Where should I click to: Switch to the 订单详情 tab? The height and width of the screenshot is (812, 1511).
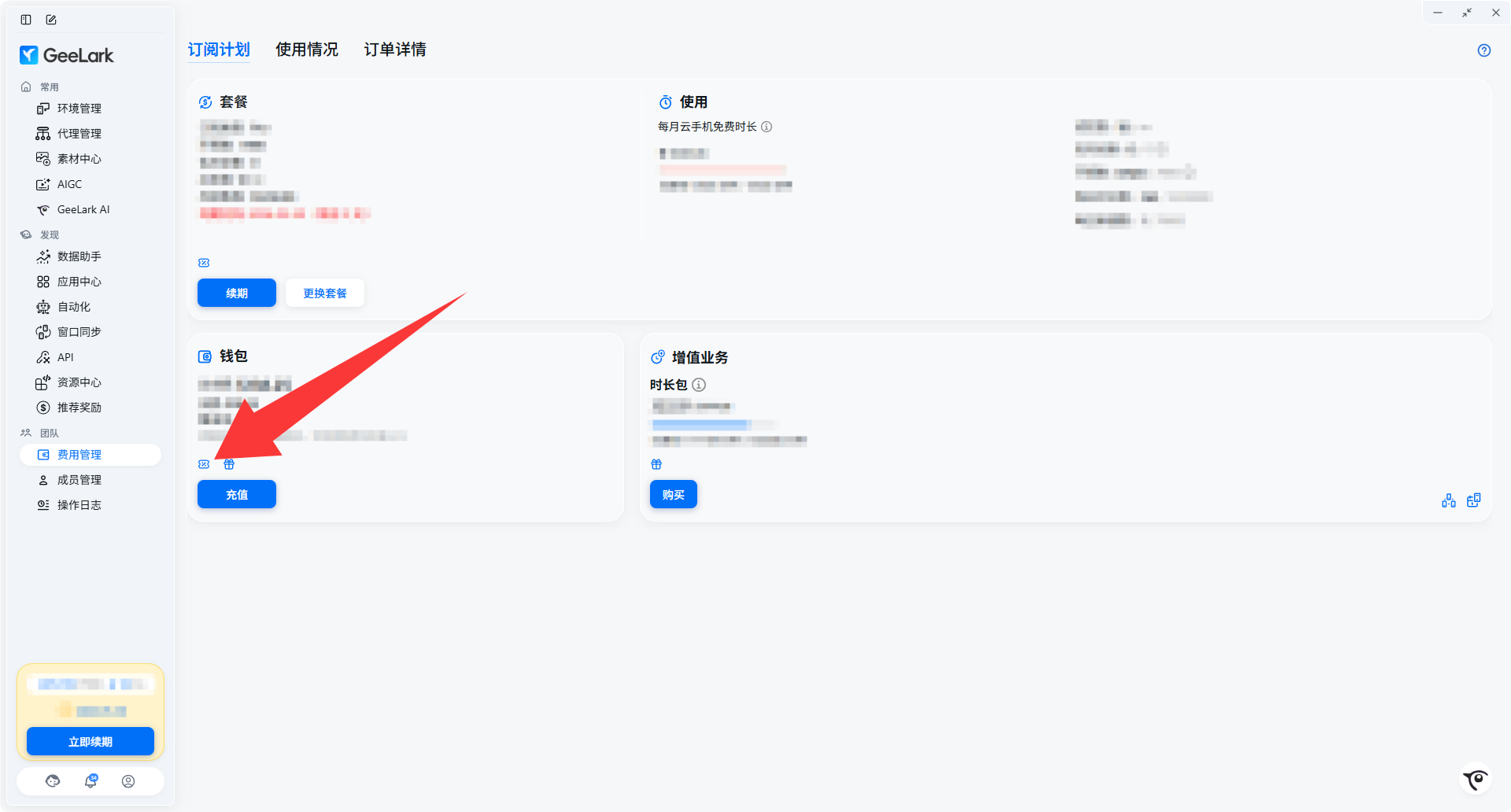pyautogui.click(x=395, y=50)
